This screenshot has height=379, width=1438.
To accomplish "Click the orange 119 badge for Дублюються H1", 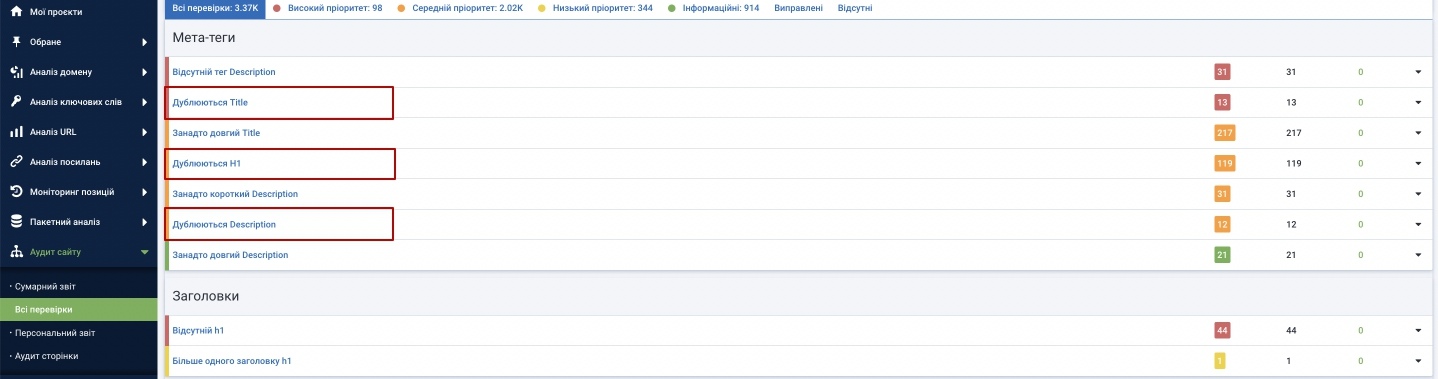I will (x=1225, y=163).
